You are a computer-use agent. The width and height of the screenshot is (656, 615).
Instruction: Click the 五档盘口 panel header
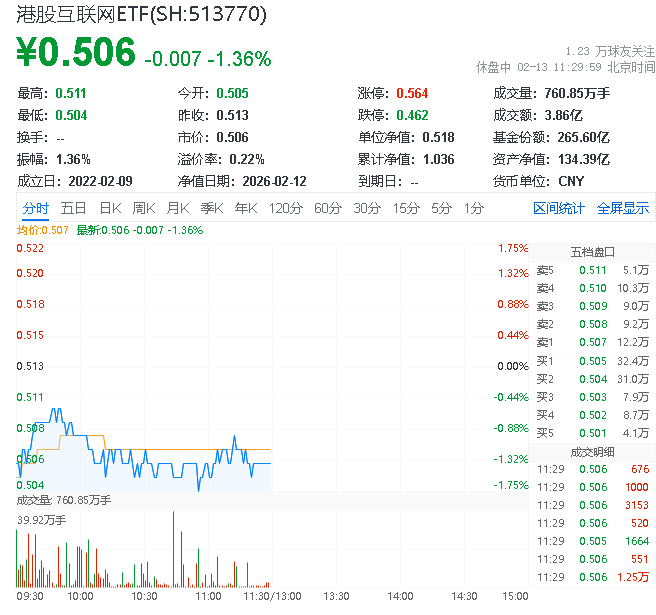click(592, 251)
